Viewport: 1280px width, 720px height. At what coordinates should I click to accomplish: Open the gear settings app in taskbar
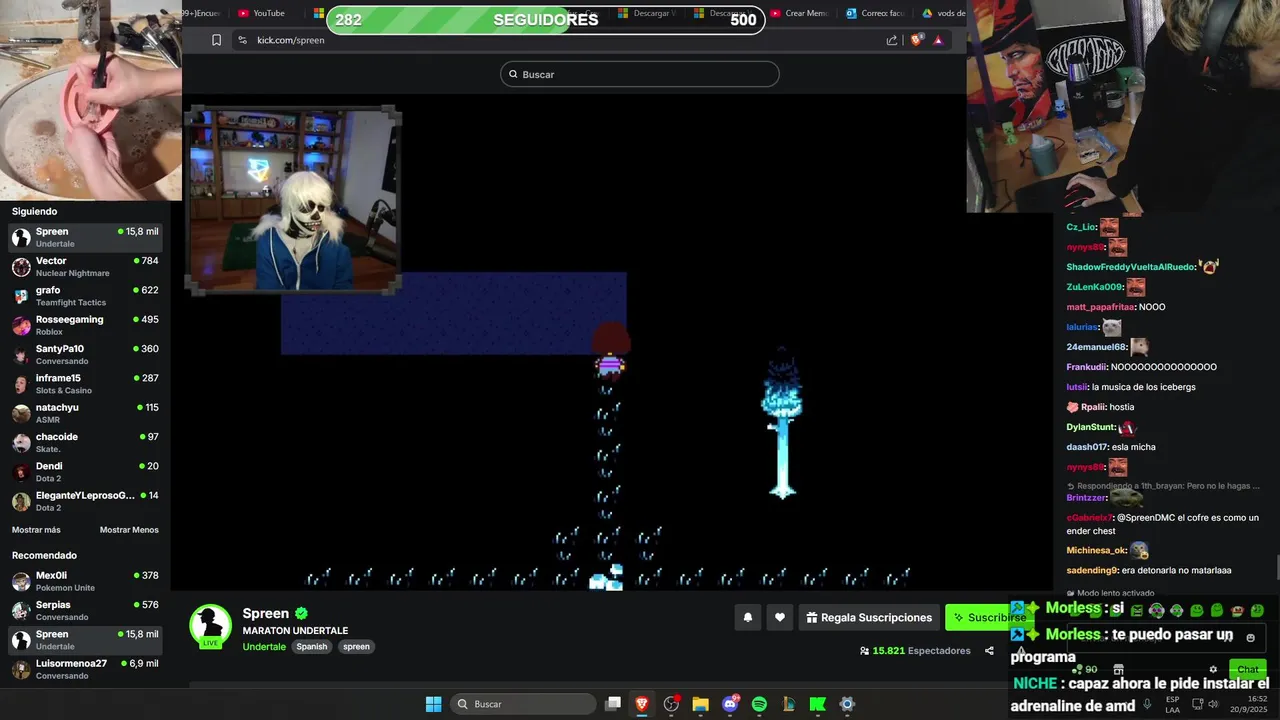(847, 704)
